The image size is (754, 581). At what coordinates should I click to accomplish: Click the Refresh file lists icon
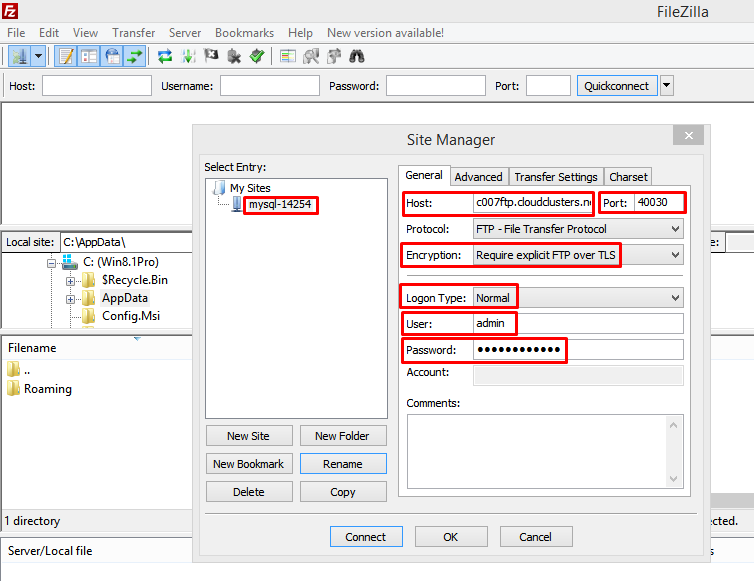166,56
